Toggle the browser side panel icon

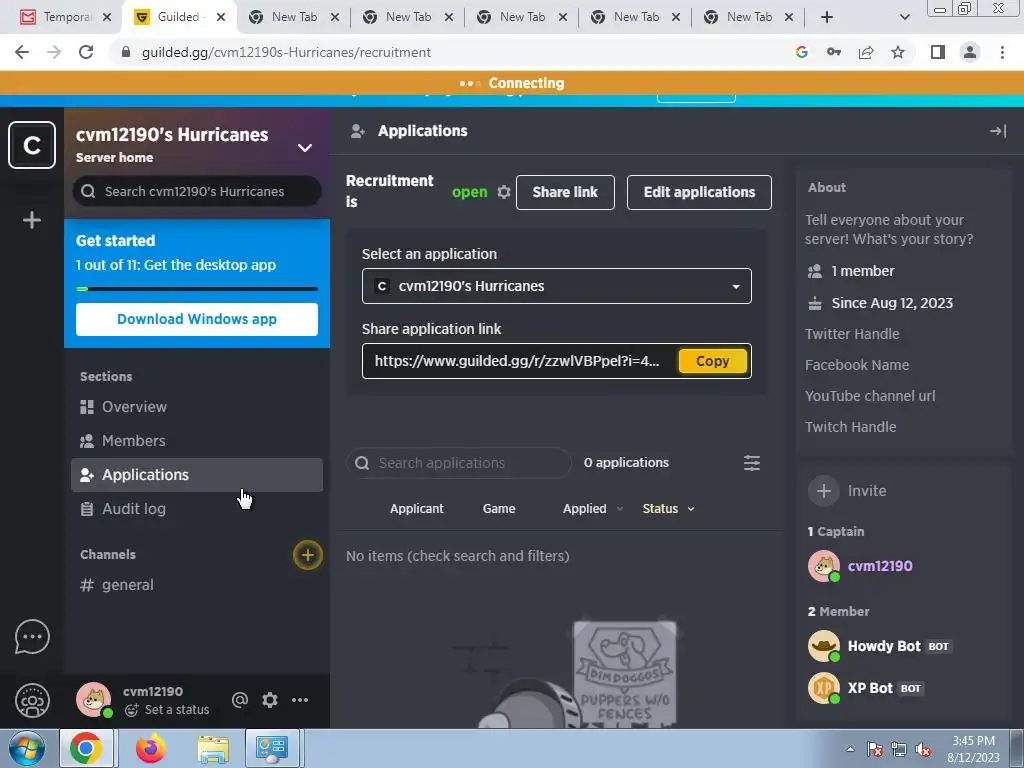click(938, 52)
